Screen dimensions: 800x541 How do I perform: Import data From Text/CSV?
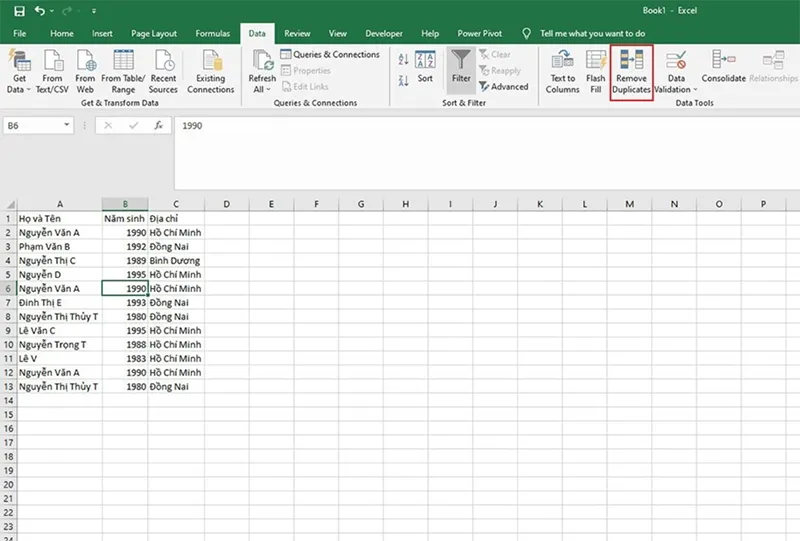[52, 71]
